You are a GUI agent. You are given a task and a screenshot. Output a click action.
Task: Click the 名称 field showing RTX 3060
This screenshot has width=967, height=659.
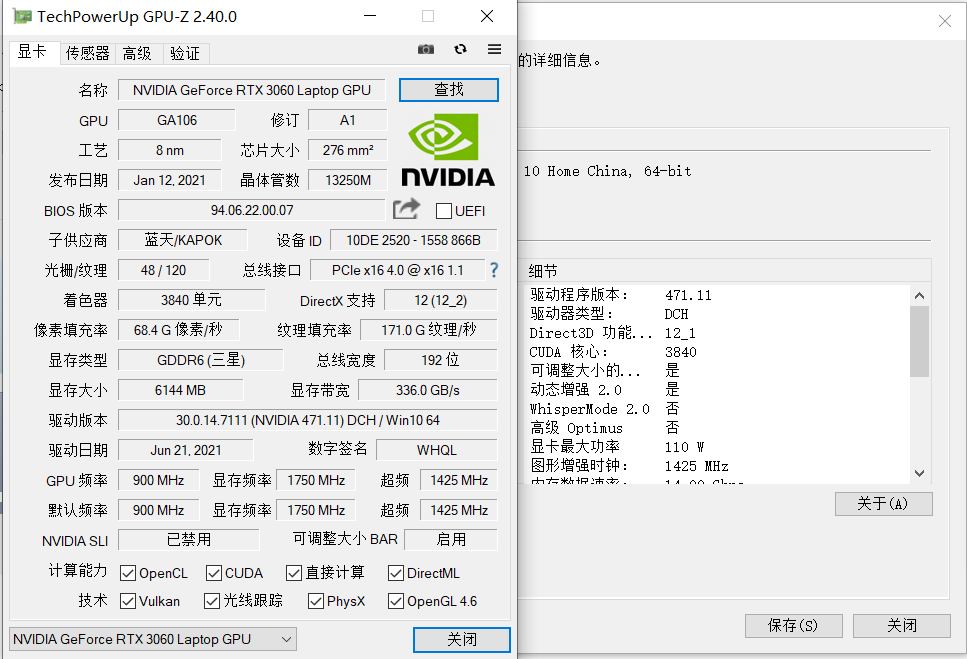[252, 90]
